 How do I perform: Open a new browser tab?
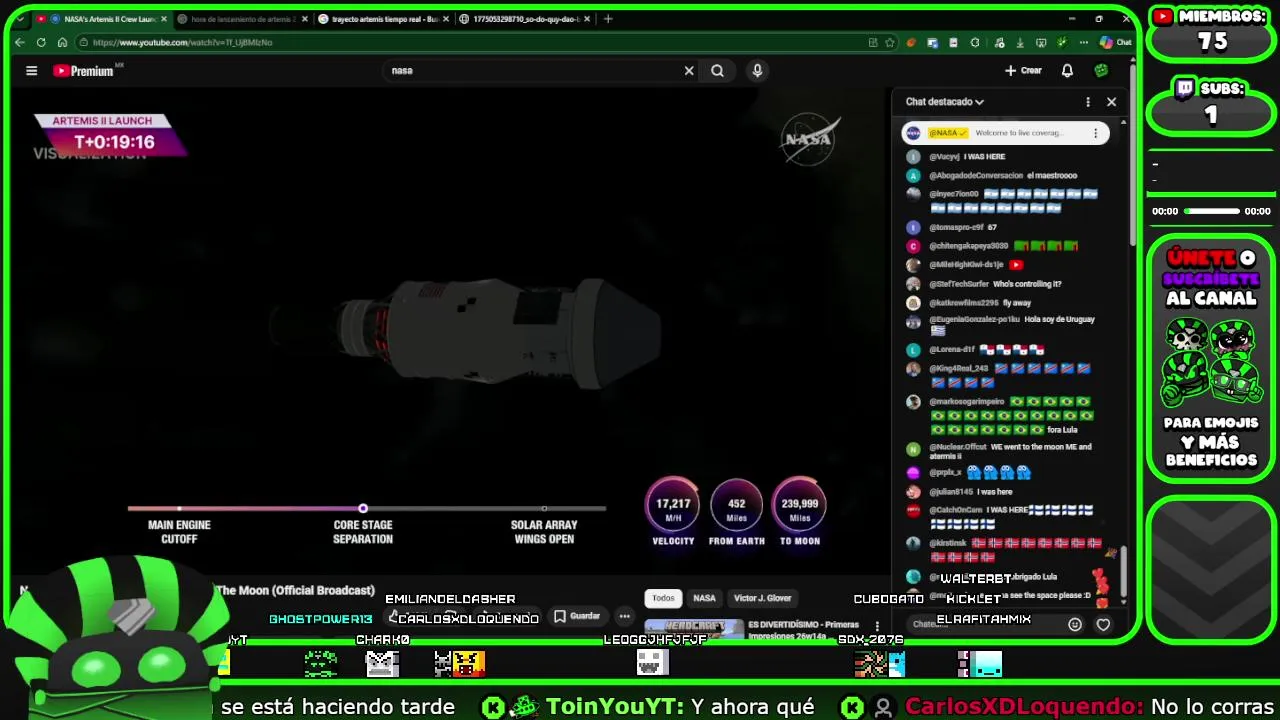click(x=608, y=19)
